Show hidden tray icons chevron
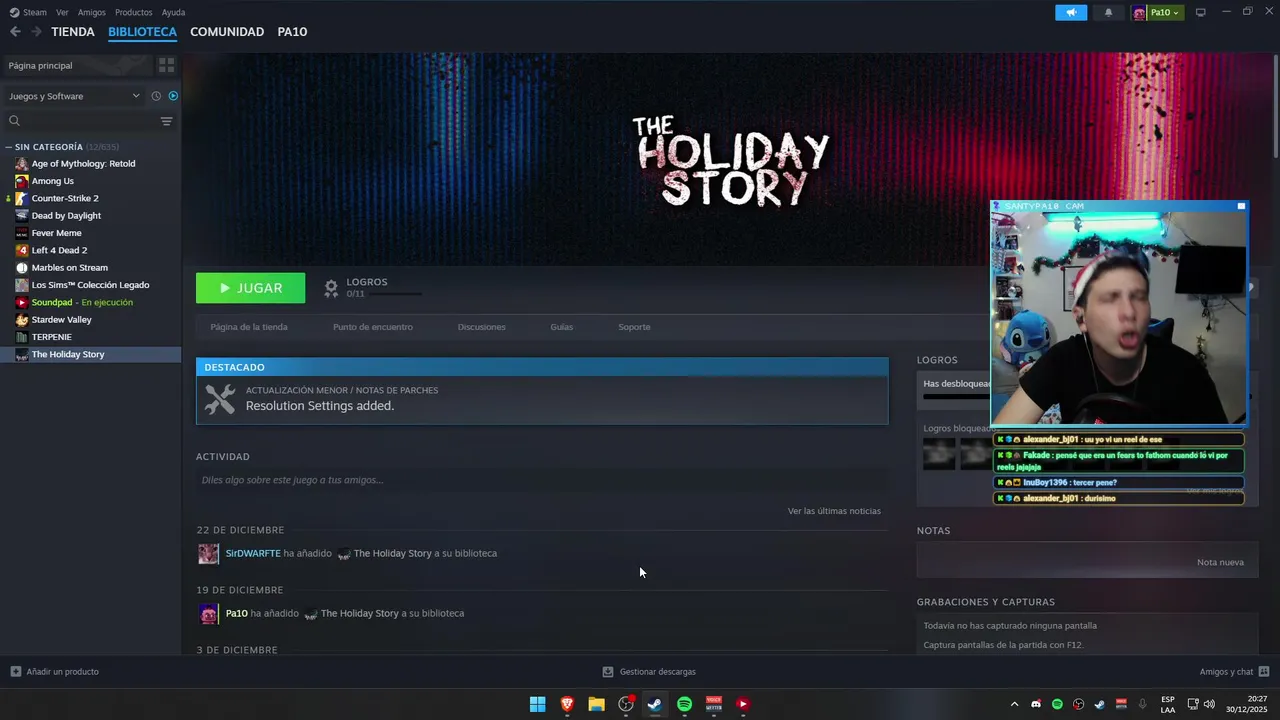This screenshot has width=1280, height=720. (x=1014, y=704)
